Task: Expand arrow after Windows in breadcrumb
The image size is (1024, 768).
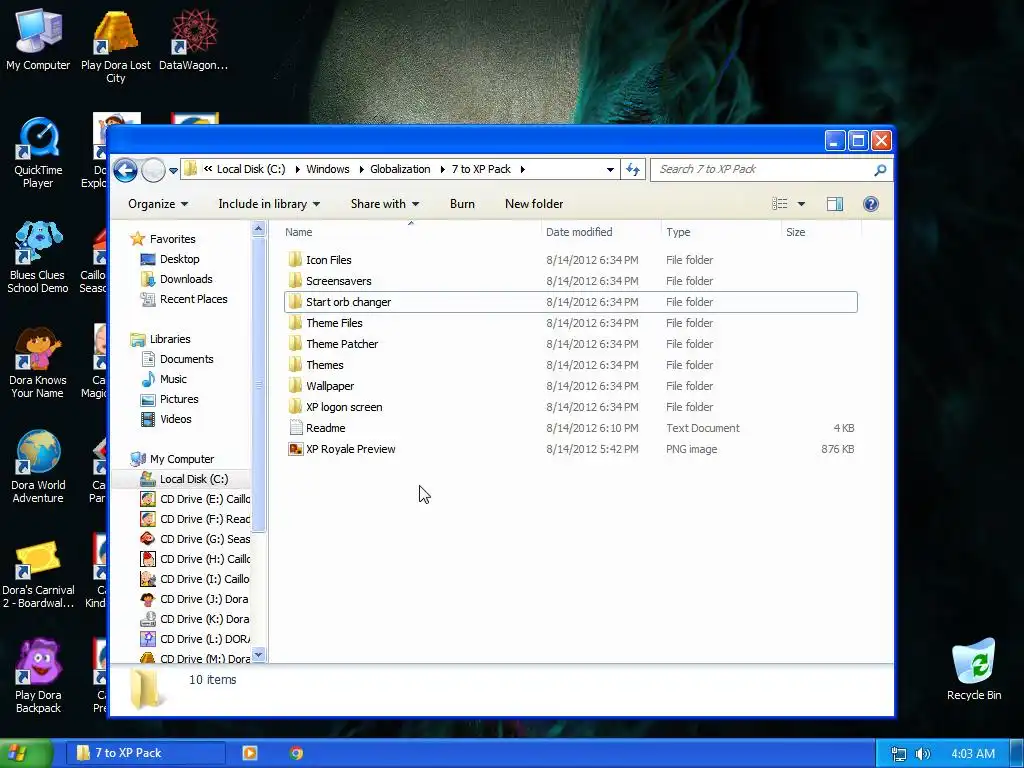Action: tap(360, 169)
